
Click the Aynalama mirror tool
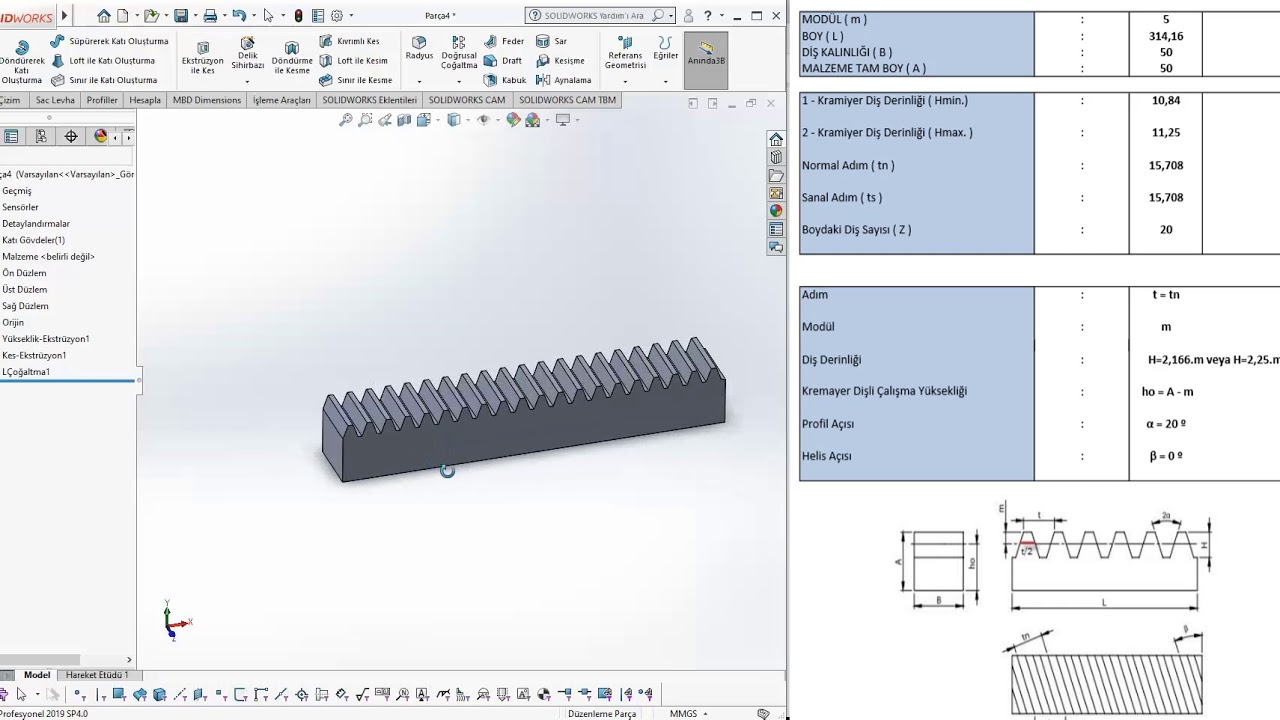tap(563, 80)
